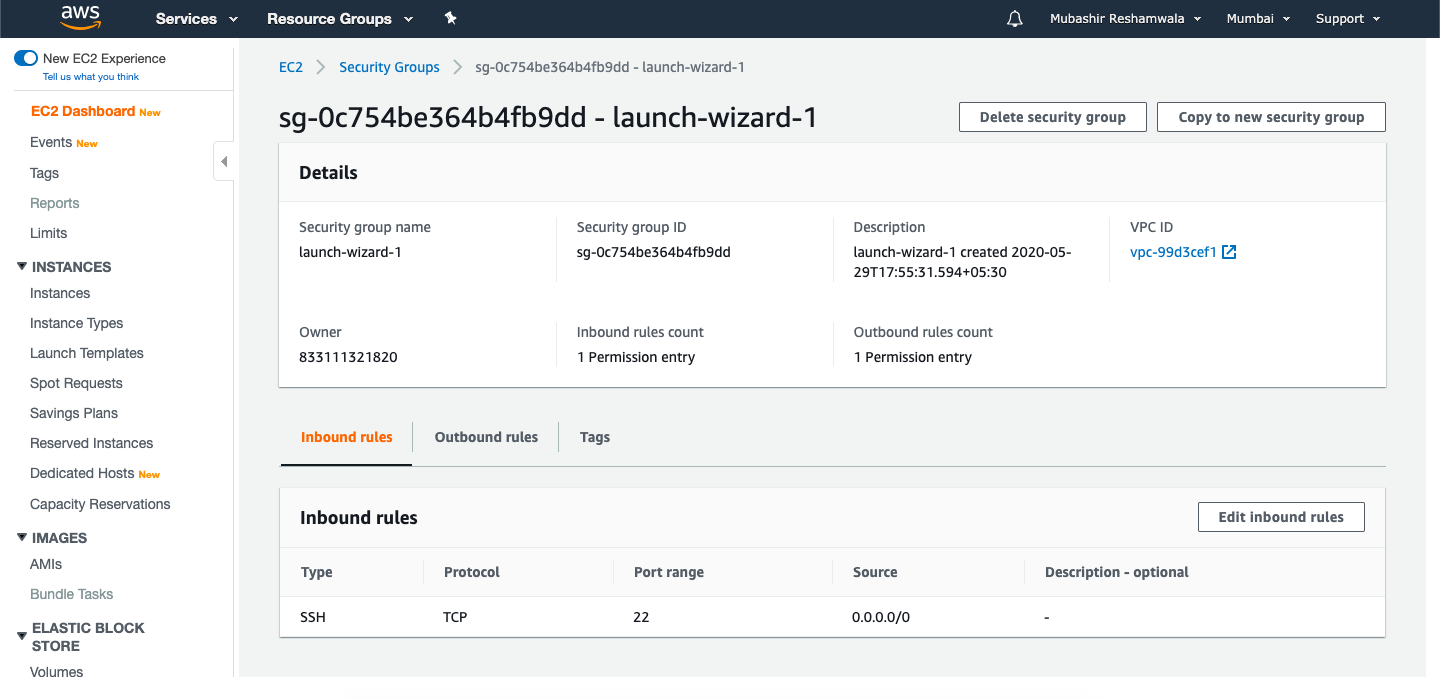Open Dedicated Hosts in sidebar
The height and width of the screenshot is (699, 1440).
[x=82, y=473]
